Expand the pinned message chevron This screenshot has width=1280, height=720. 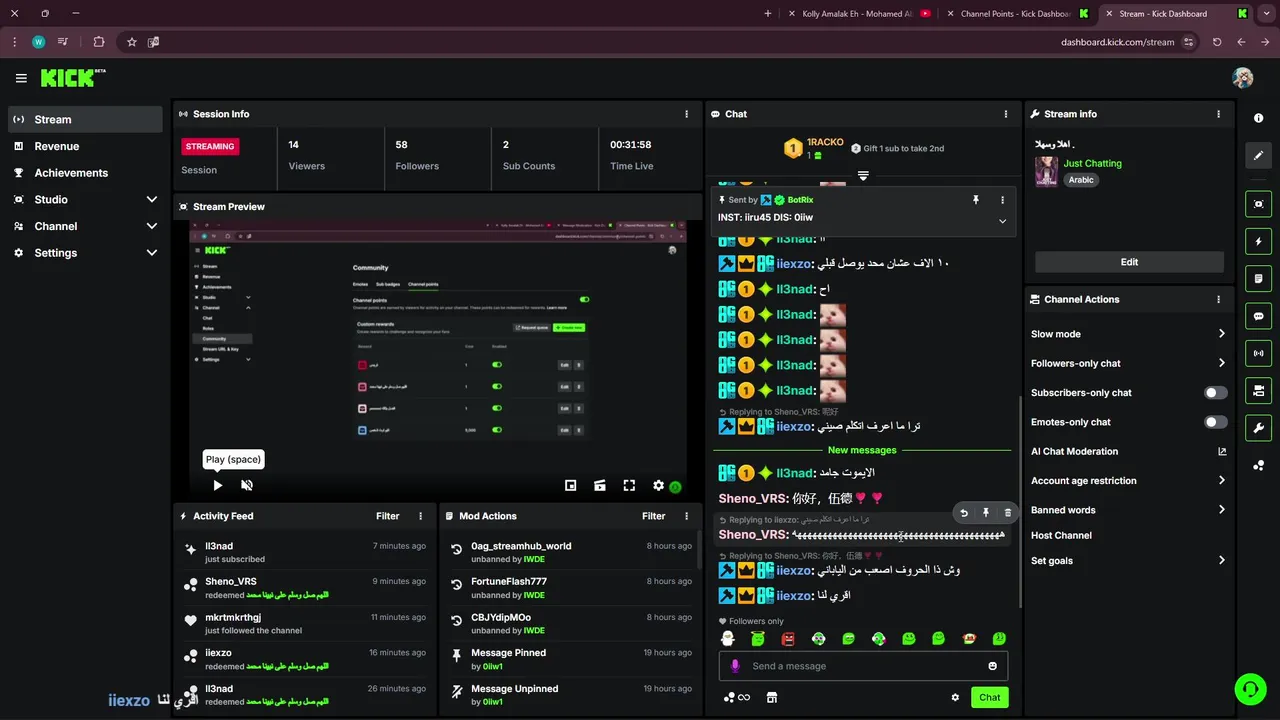click(1002, 221)
